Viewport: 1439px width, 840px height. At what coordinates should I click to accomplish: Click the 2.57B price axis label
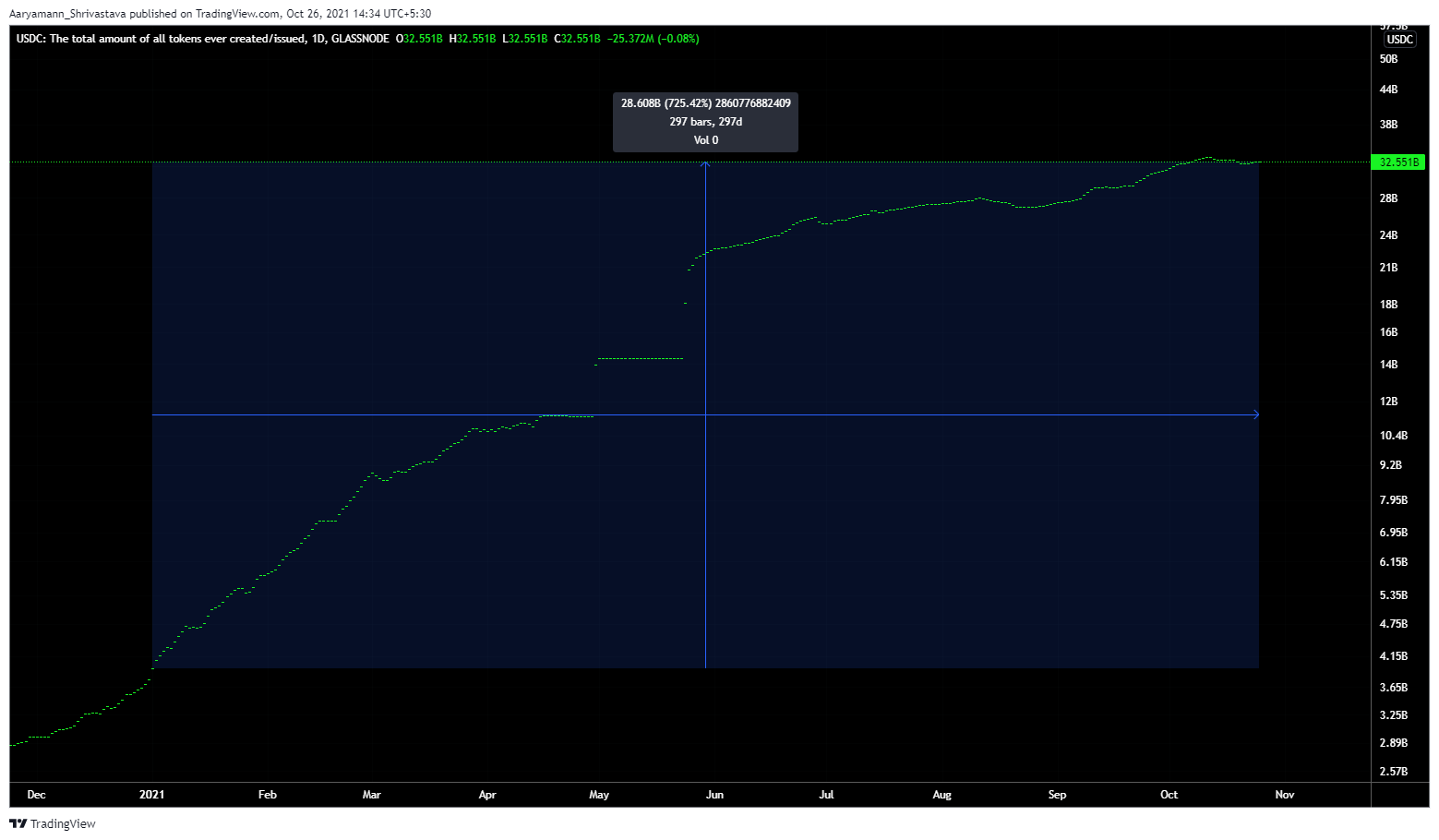click(1394, 771)
